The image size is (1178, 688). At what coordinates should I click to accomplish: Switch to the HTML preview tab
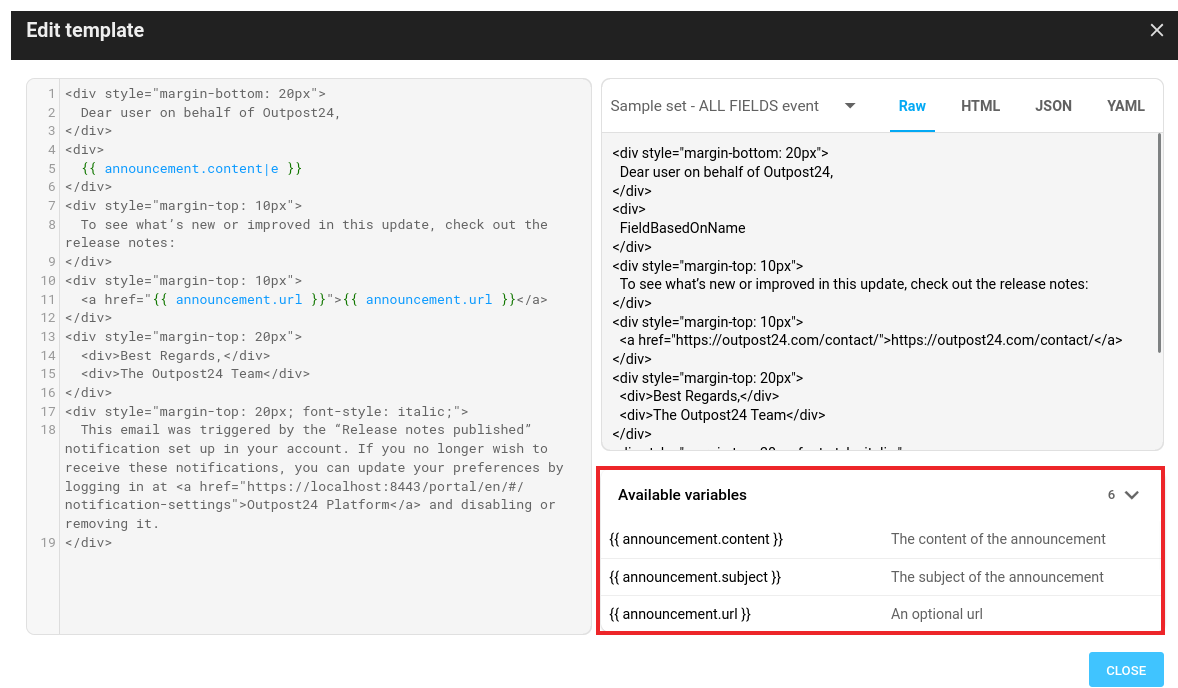point(980,106)
